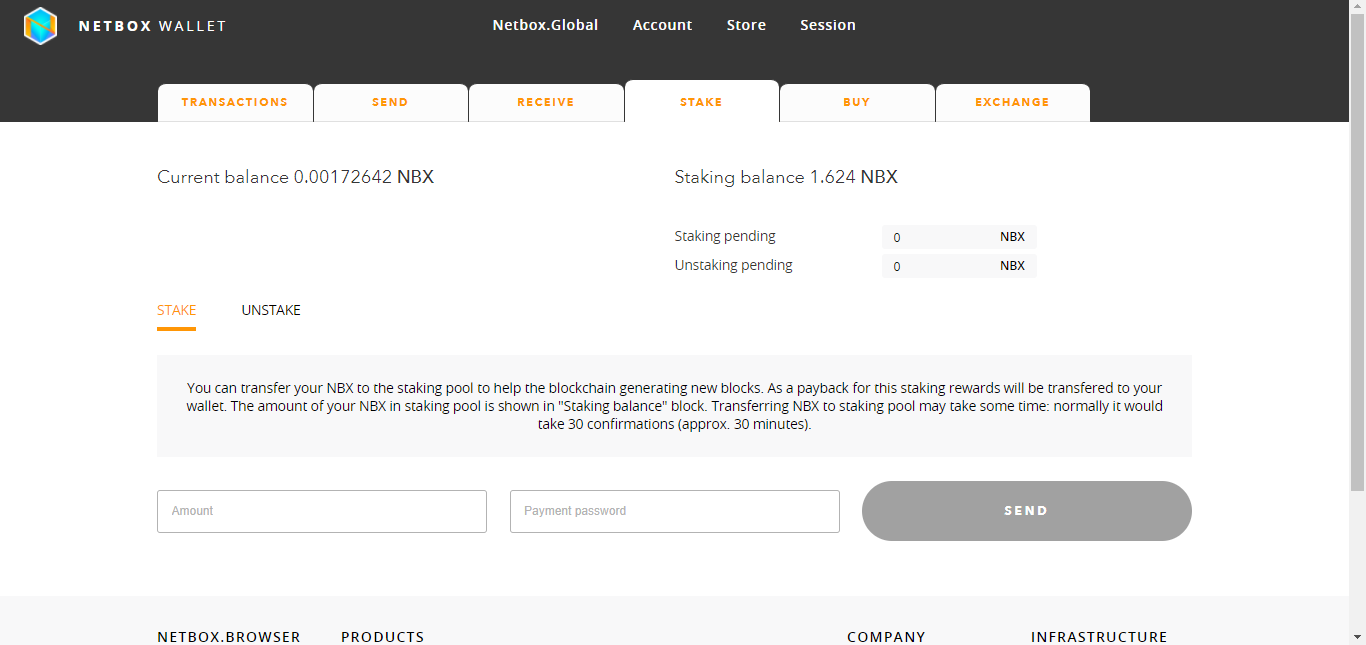Click the Current balance 0.00172642 NBX text

[295, 177]
